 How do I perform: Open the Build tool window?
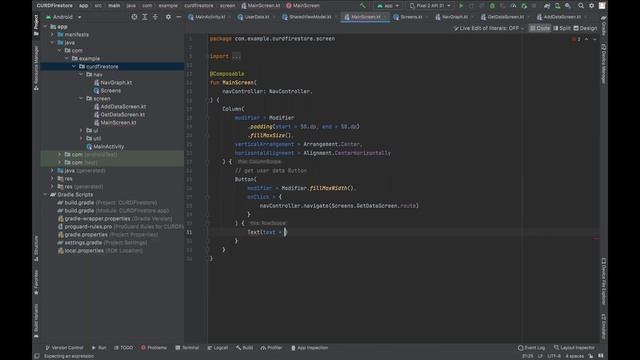tap(244, 348)
